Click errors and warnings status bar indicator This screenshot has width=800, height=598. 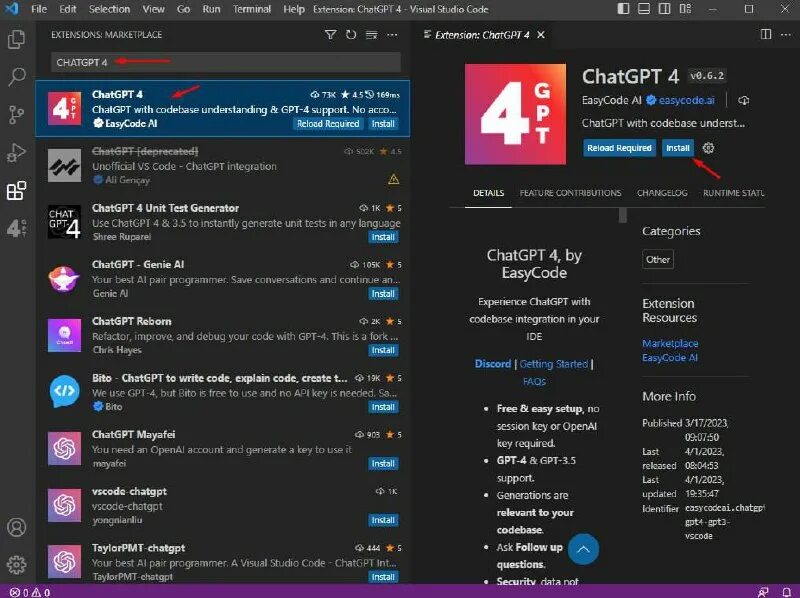click(x=30, y=592)
